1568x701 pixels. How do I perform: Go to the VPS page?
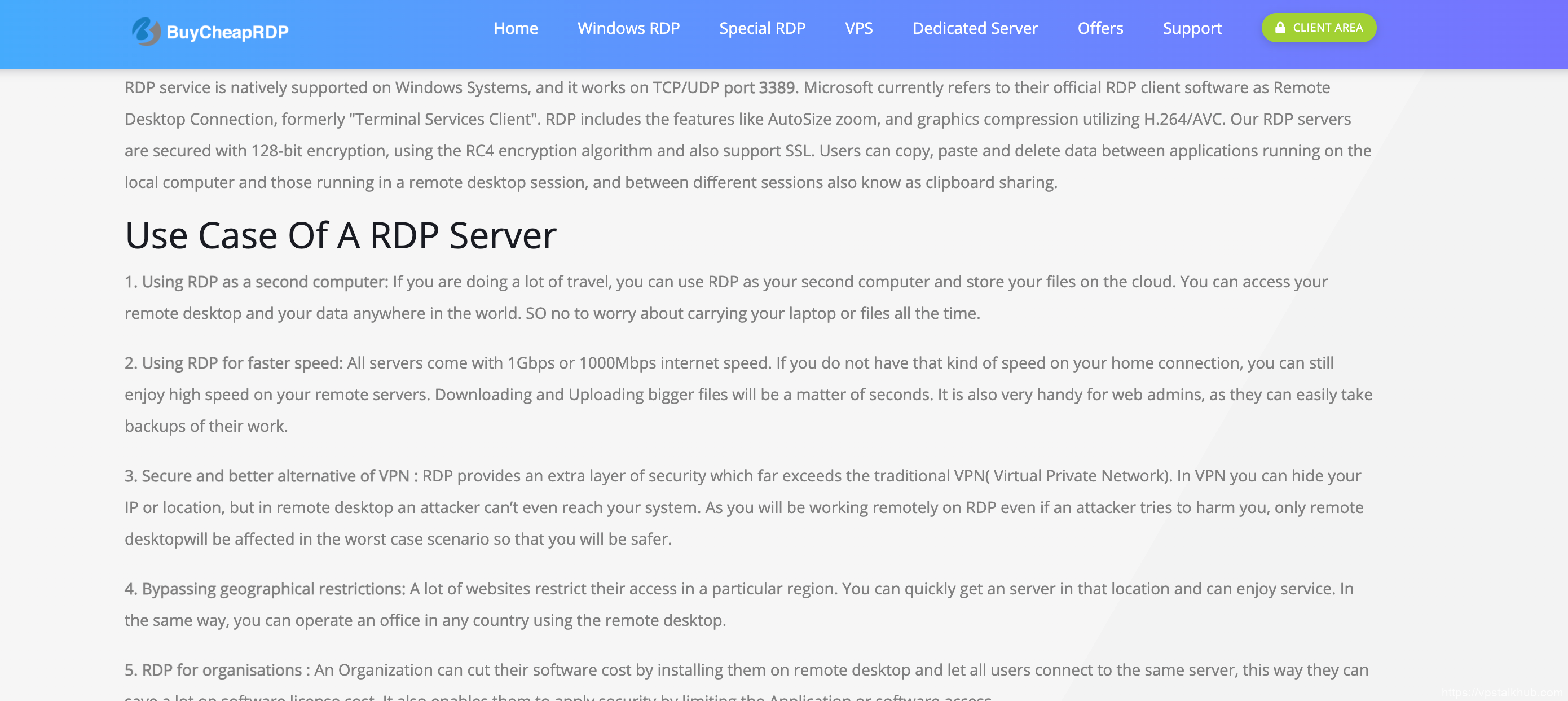[858, 28]
